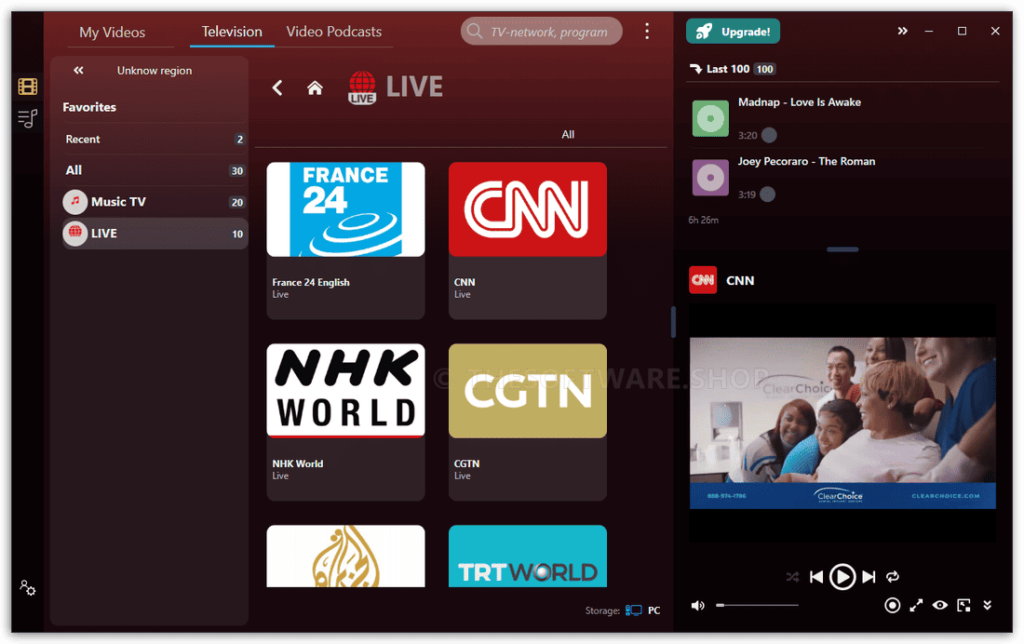Click the green album art of Madnap
1024x644 pixels.
pos(711,118)
